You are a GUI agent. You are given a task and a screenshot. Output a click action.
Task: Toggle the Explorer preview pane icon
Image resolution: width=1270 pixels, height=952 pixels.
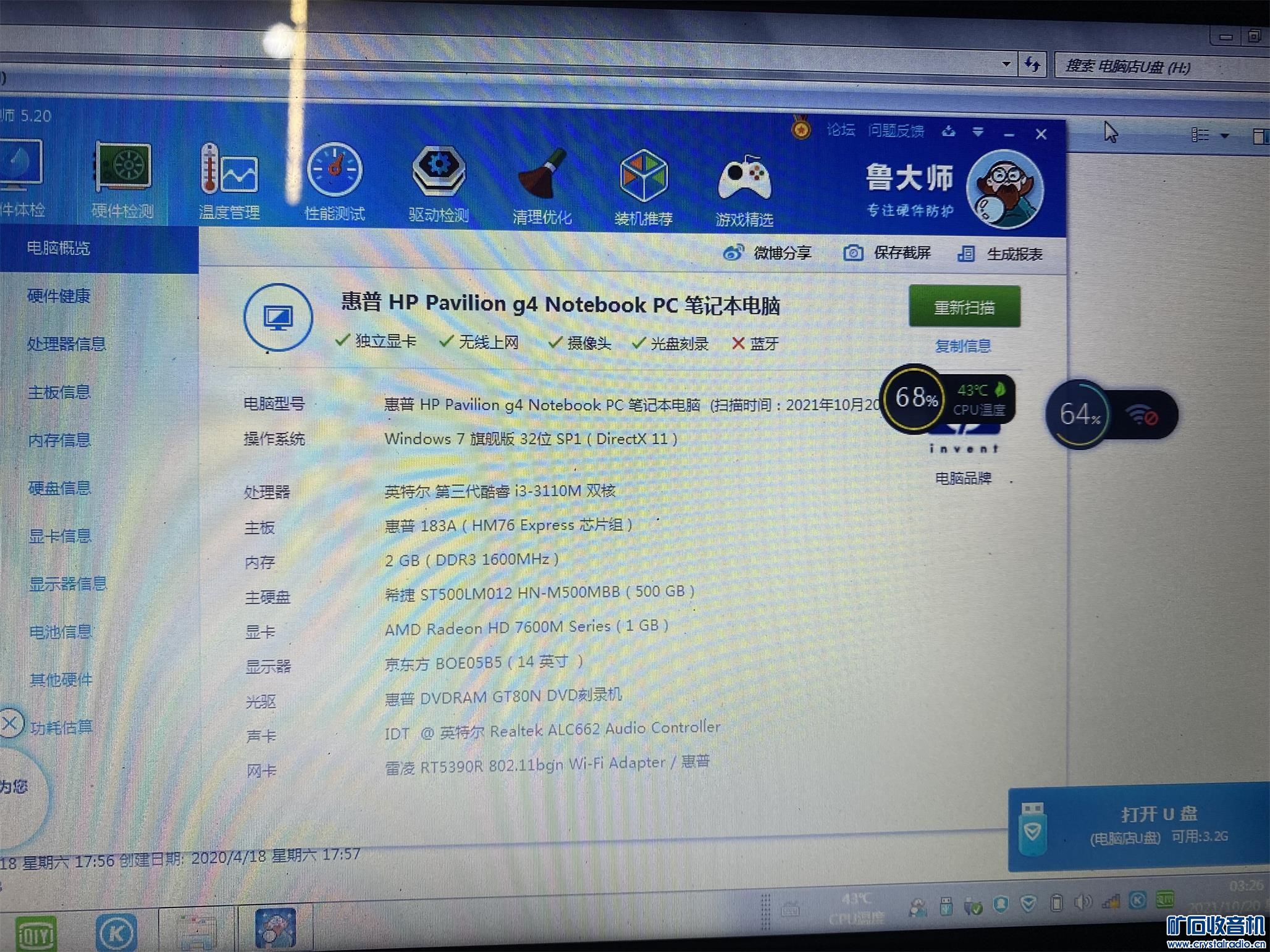1260,136
